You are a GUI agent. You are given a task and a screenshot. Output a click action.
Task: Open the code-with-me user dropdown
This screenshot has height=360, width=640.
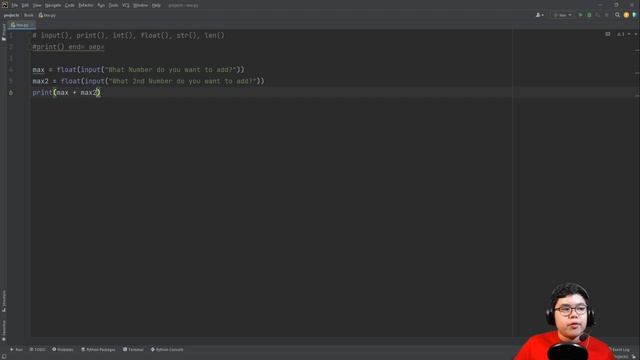[x=540, y=15]
